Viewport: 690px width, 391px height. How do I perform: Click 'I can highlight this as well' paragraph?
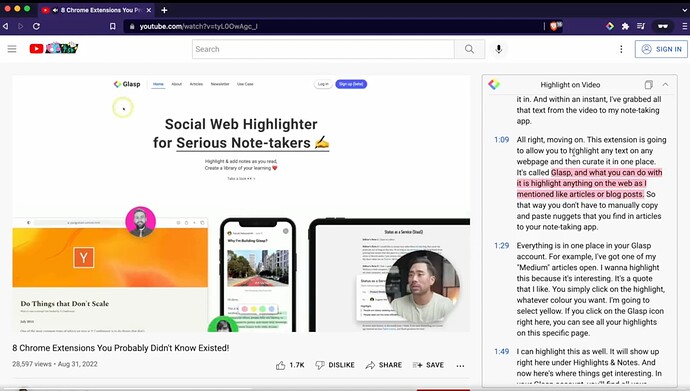(589, 365)
